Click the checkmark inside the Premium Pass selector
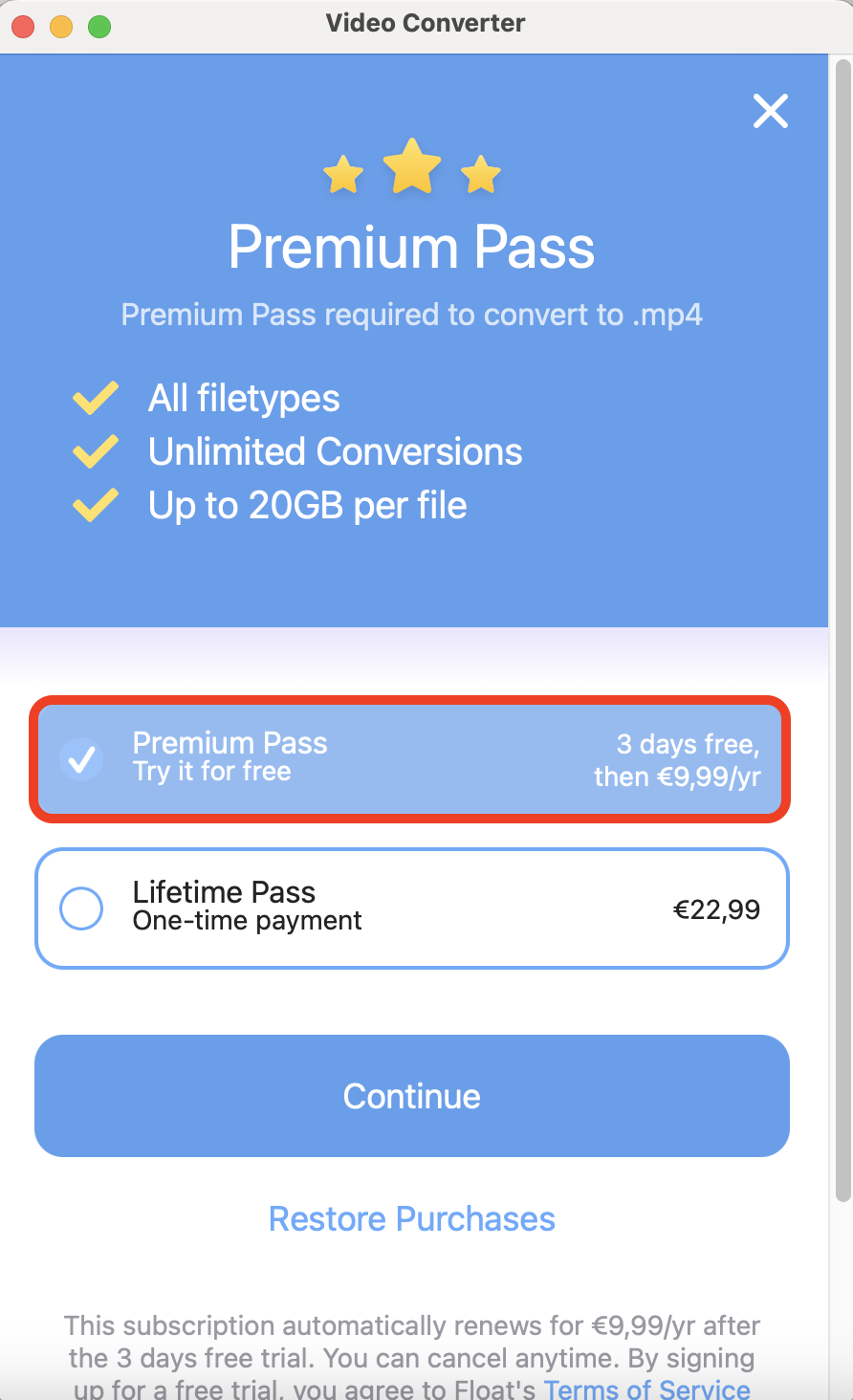The image size is (853, 1400). coord(81,759)
